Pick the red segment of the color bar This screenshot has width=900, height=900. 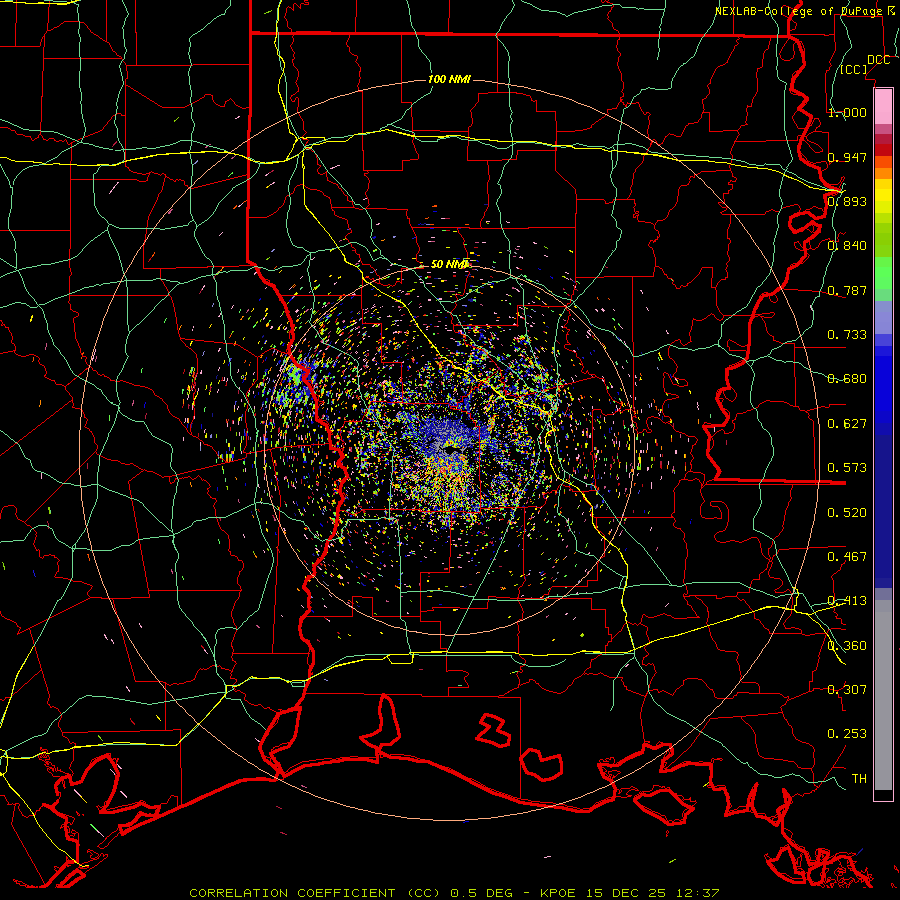tap(883, 150)
